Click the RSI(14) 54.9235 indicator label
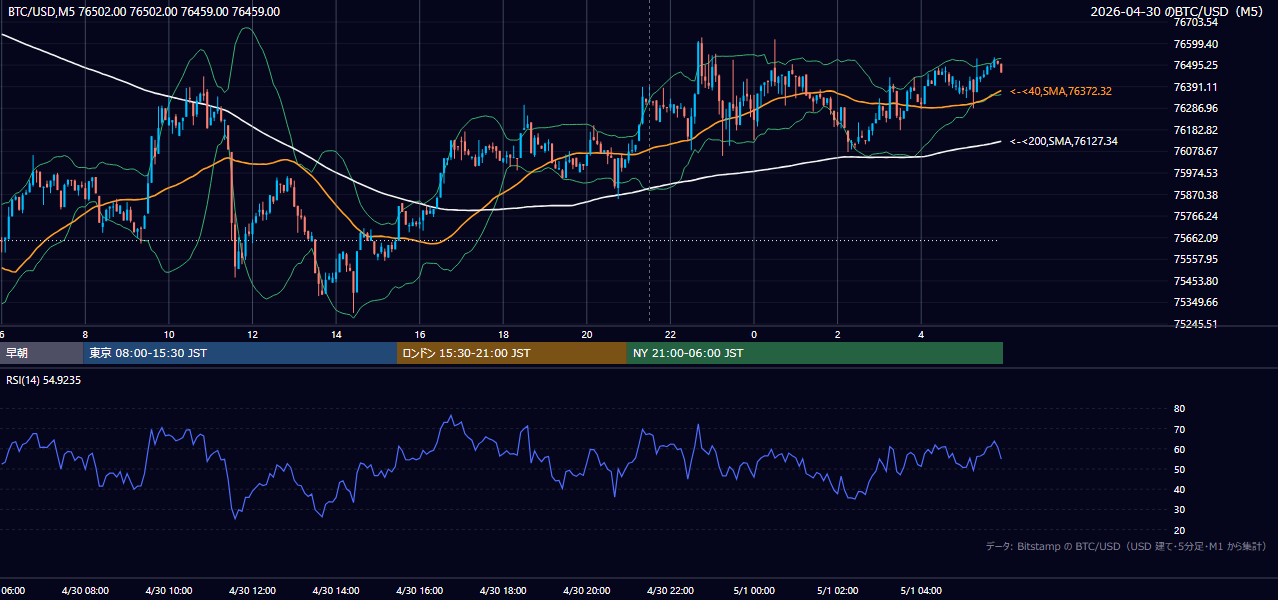 pyautogui.click(x=44, y=380)
